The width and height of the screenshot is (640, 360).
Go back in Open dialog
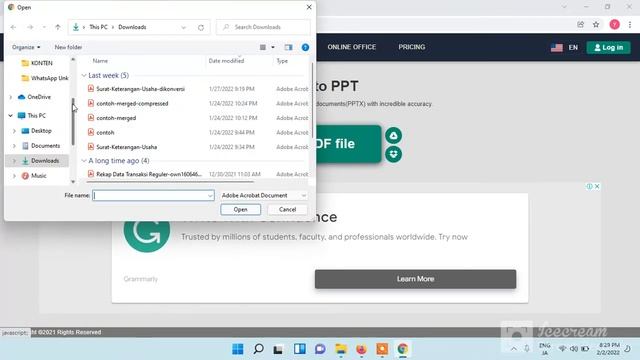(13, 27)
